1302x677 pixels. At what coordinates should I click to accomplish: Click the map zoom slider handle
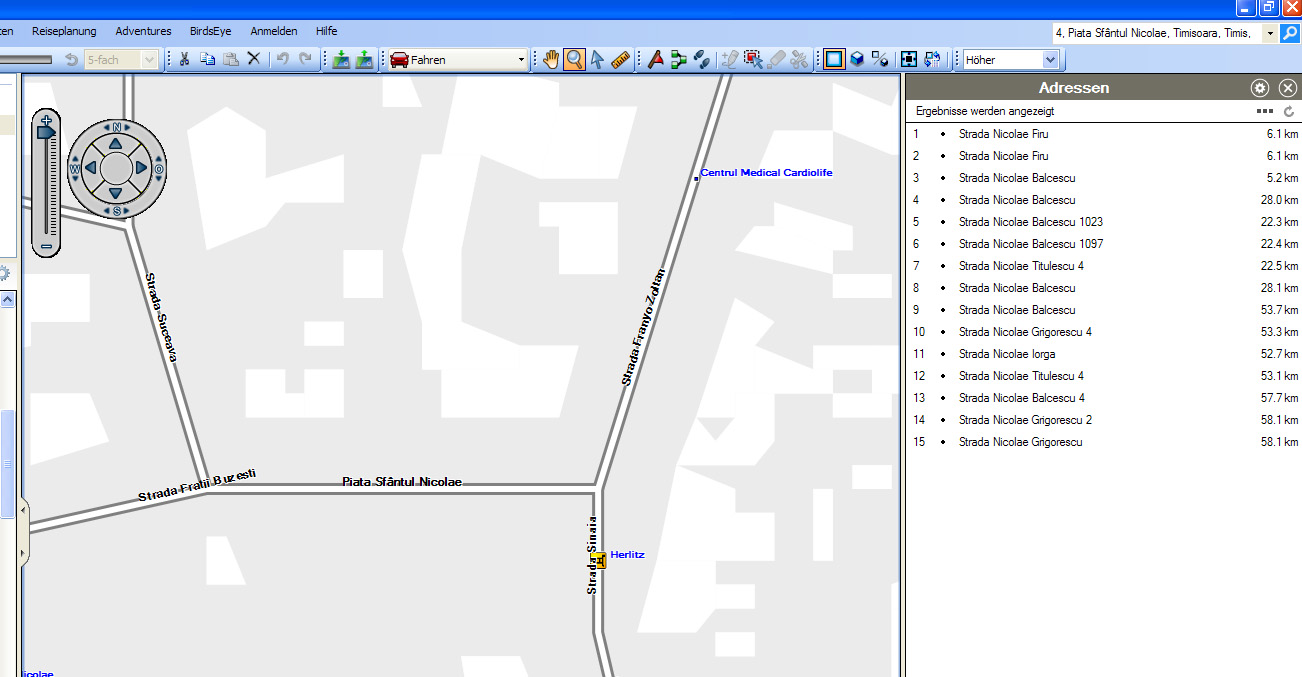[46, 132]
